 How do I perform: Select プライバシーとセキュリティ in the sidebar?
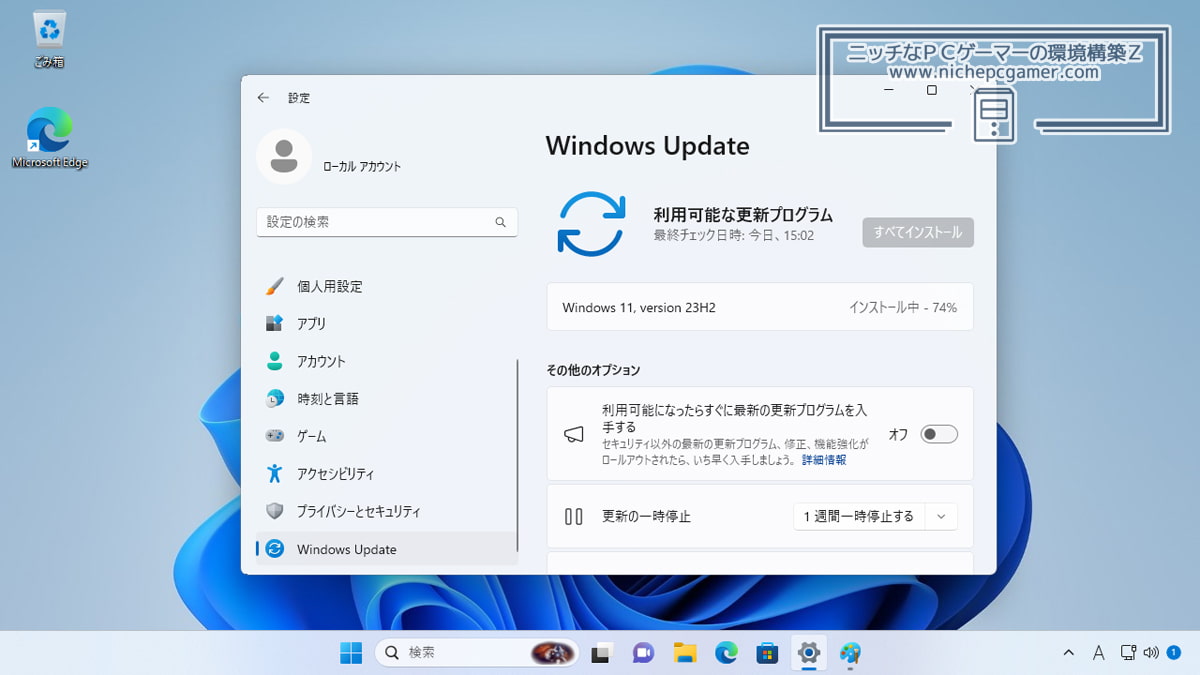(x=387, y=511)
